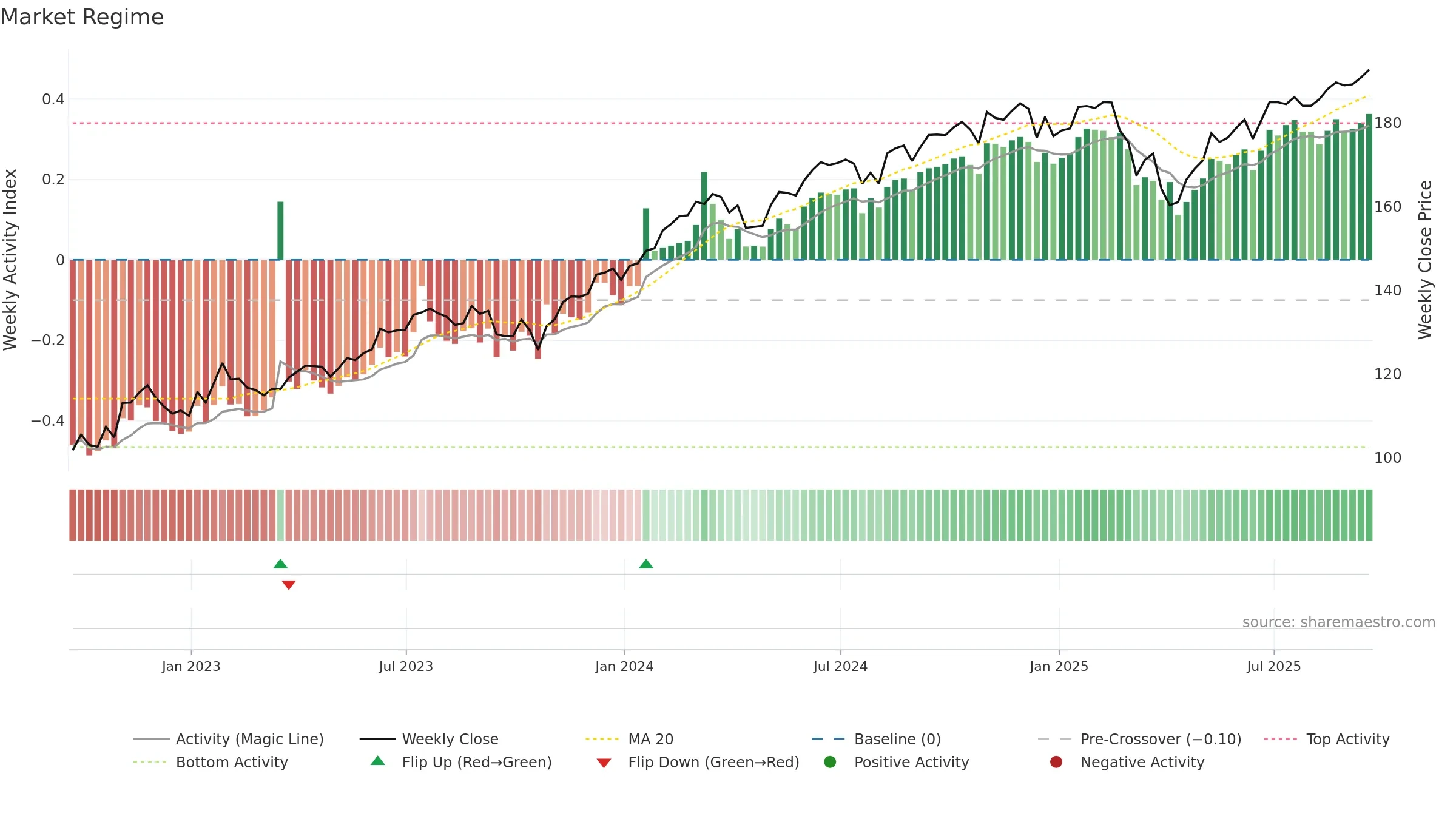This screenshot has height=819, width=1456.
Task: Click the source: sharemaestro.com text
Action: (1339, 622)
